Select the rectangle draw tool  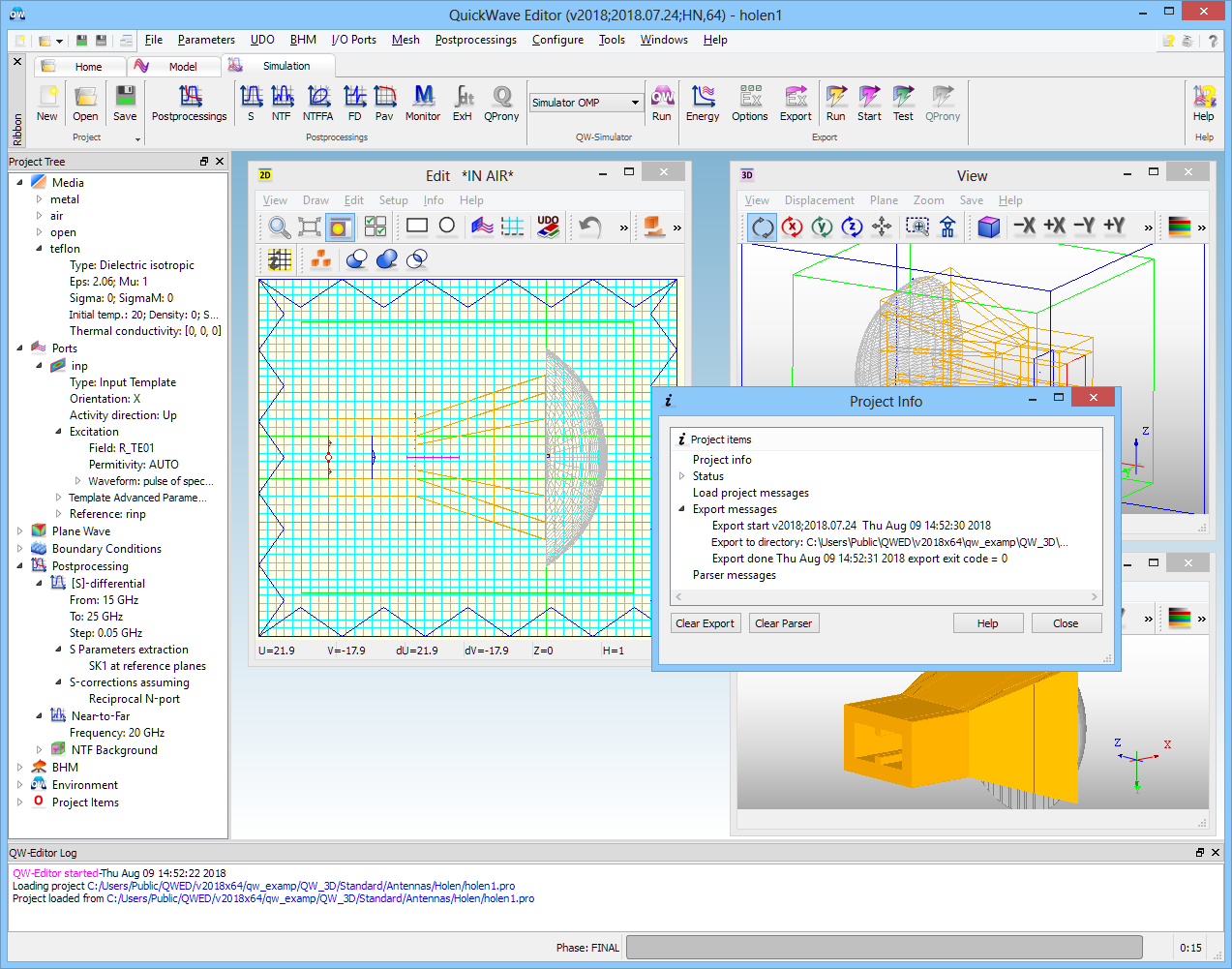point(417,226)
